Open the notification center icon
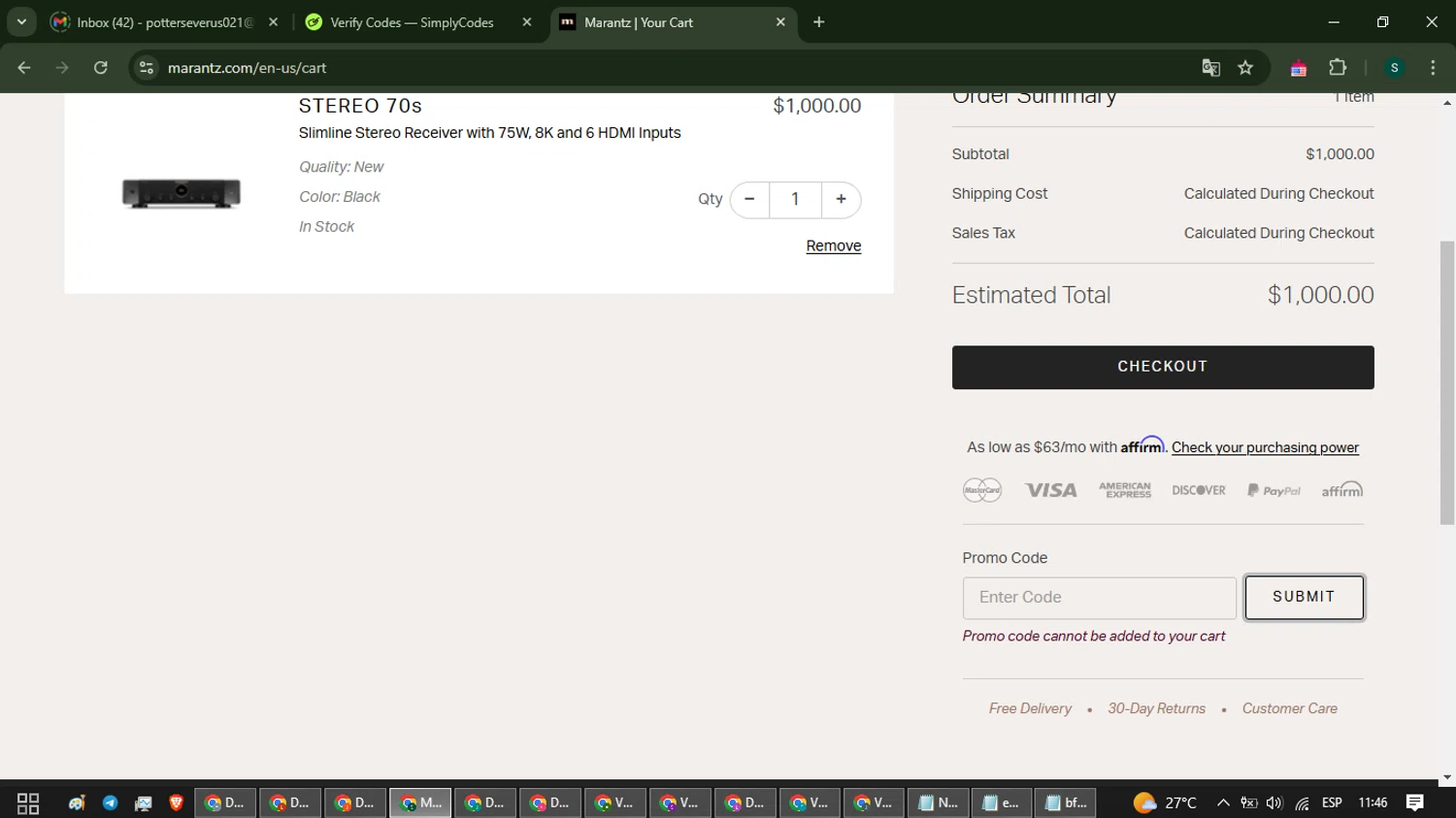The image size is (1456, 818). (x=1415, y=803)
